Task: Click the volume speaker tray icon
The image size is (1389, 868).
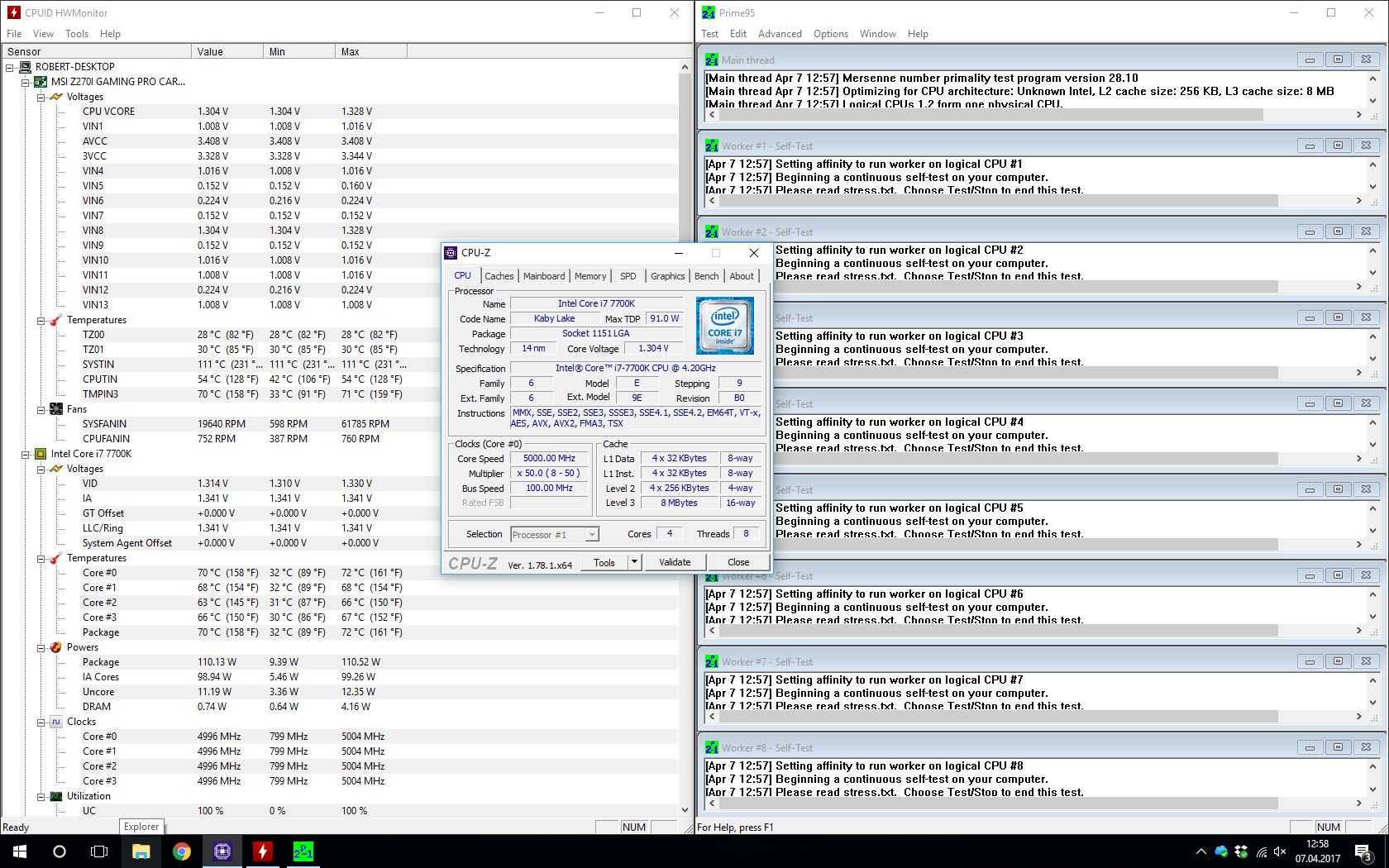Action: (1280, 851)
